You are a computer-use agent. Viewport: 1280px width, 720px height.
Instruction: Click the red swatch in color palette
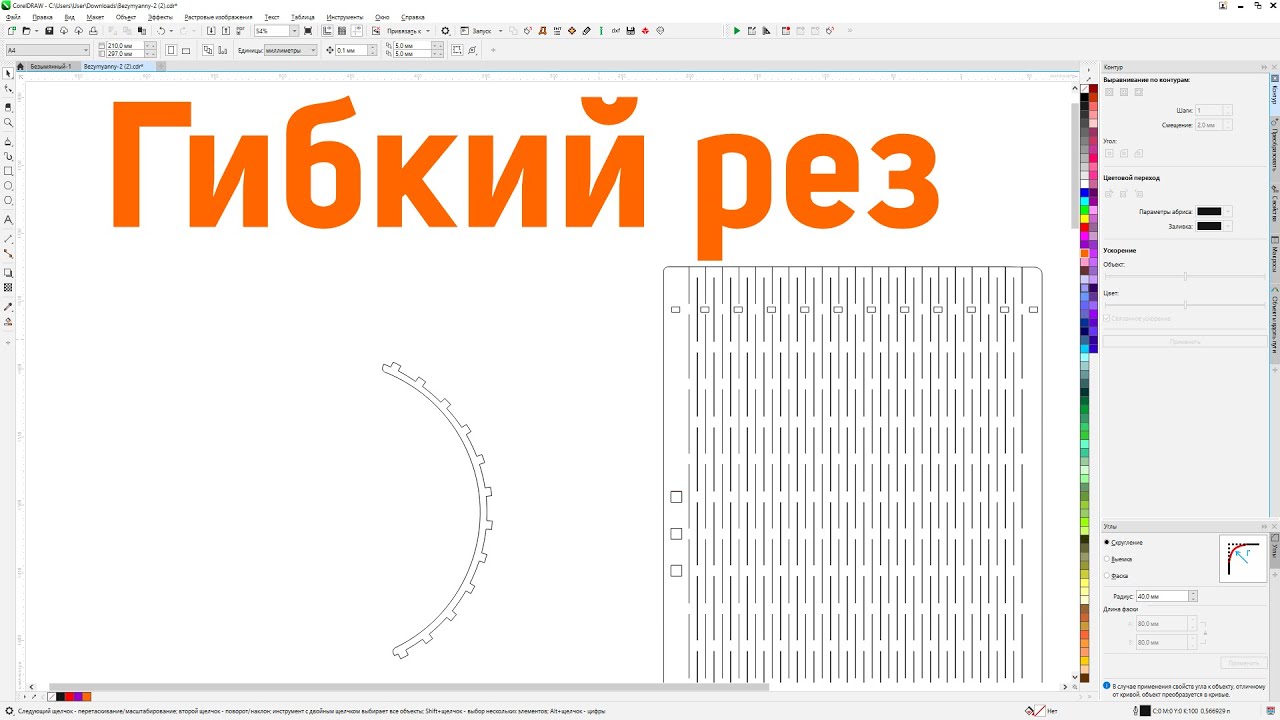pyautogui.click(x=1085, y=227)
